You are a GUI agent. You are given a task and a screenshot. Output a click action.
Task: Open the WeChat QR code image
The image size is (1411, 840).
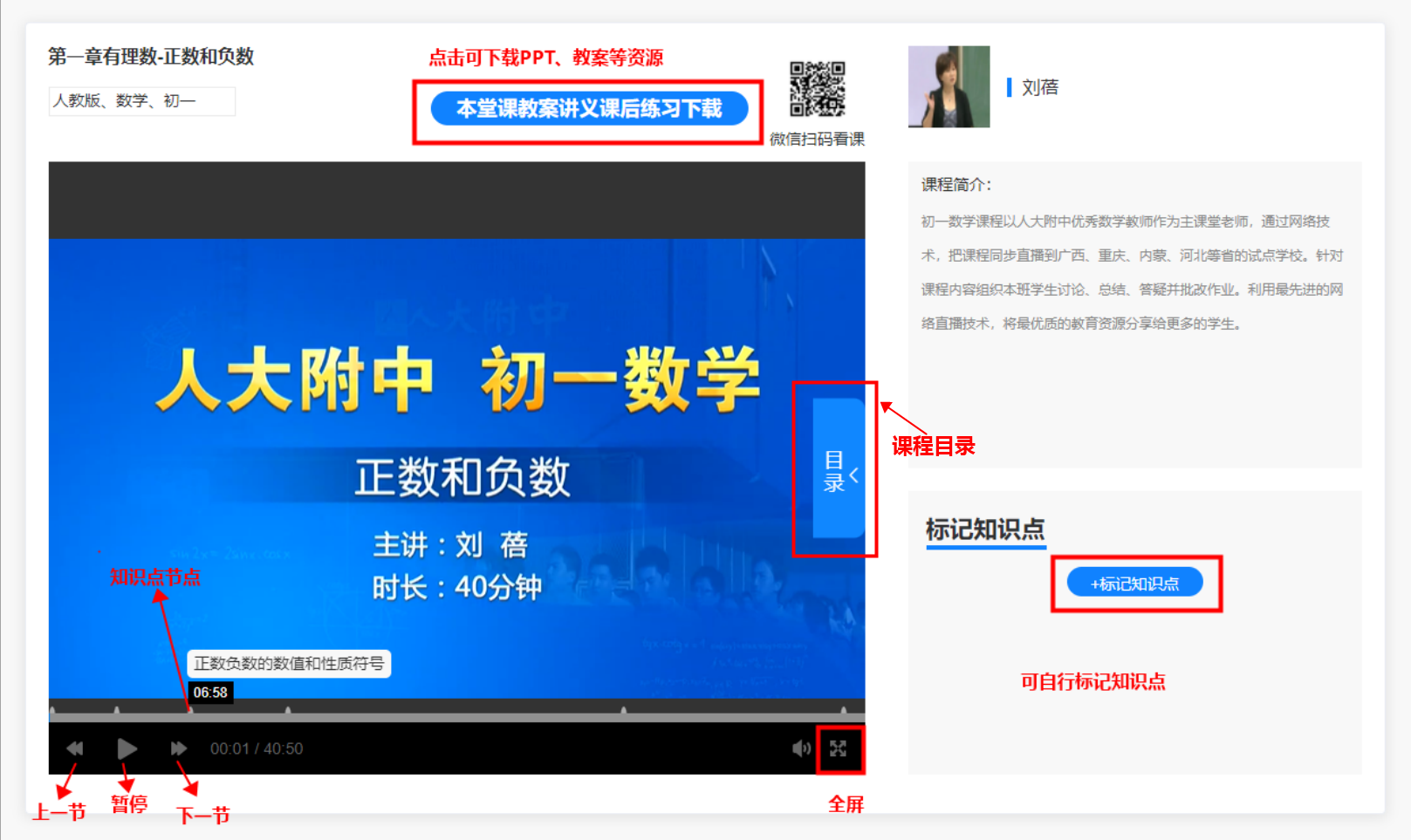(818, 89)
